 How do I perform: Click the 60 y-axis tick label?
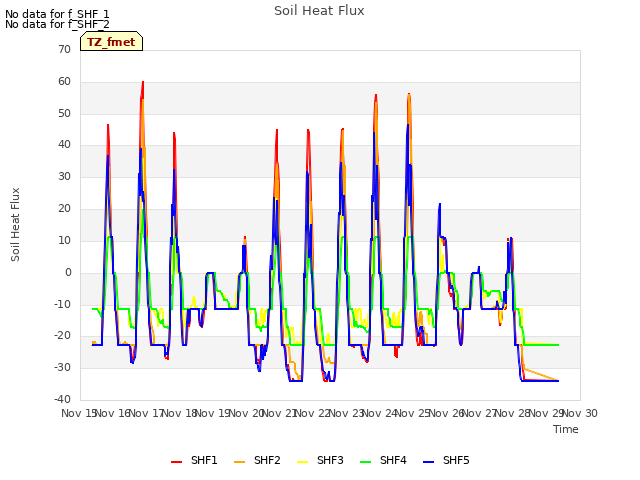click(64, 81)
